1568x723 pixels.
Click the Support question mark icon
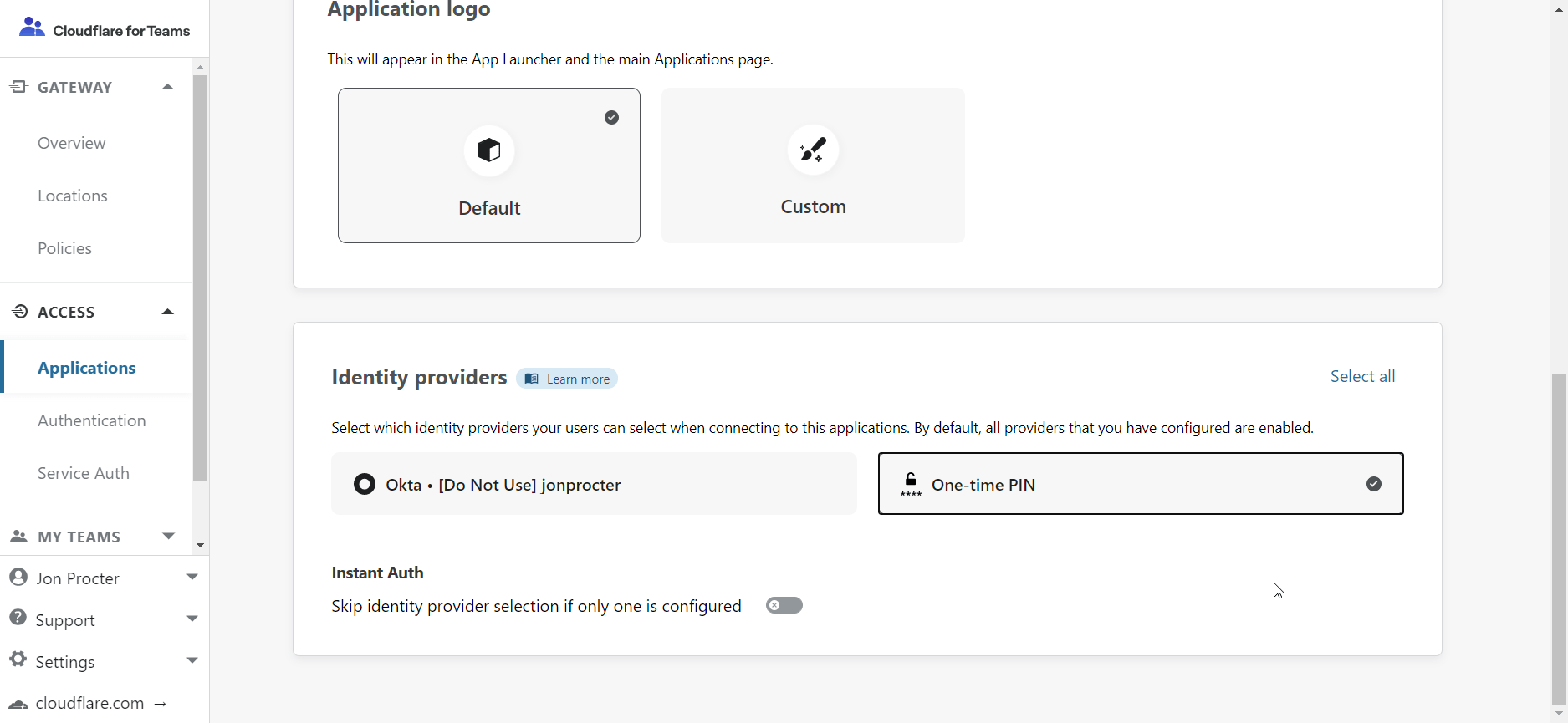tap(18, 619)
